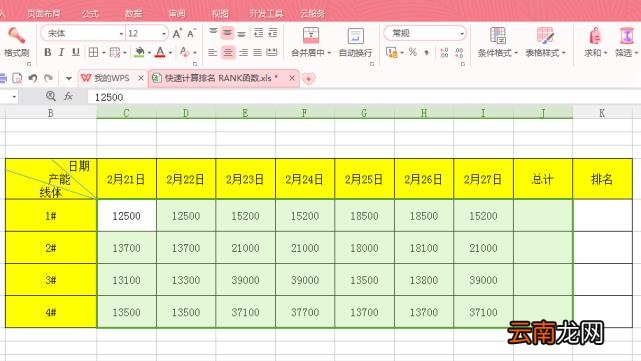This screenshot has width=641, height=361.
Task: Select column K header
Action: tap(602, 113)
